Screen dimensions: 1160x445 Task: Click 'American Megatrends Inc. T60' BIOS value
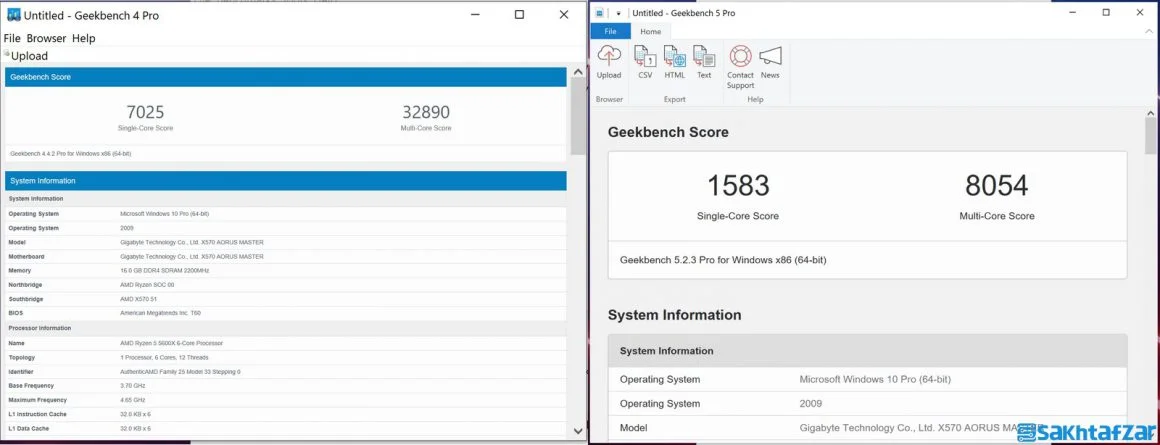tap(160, 313)
